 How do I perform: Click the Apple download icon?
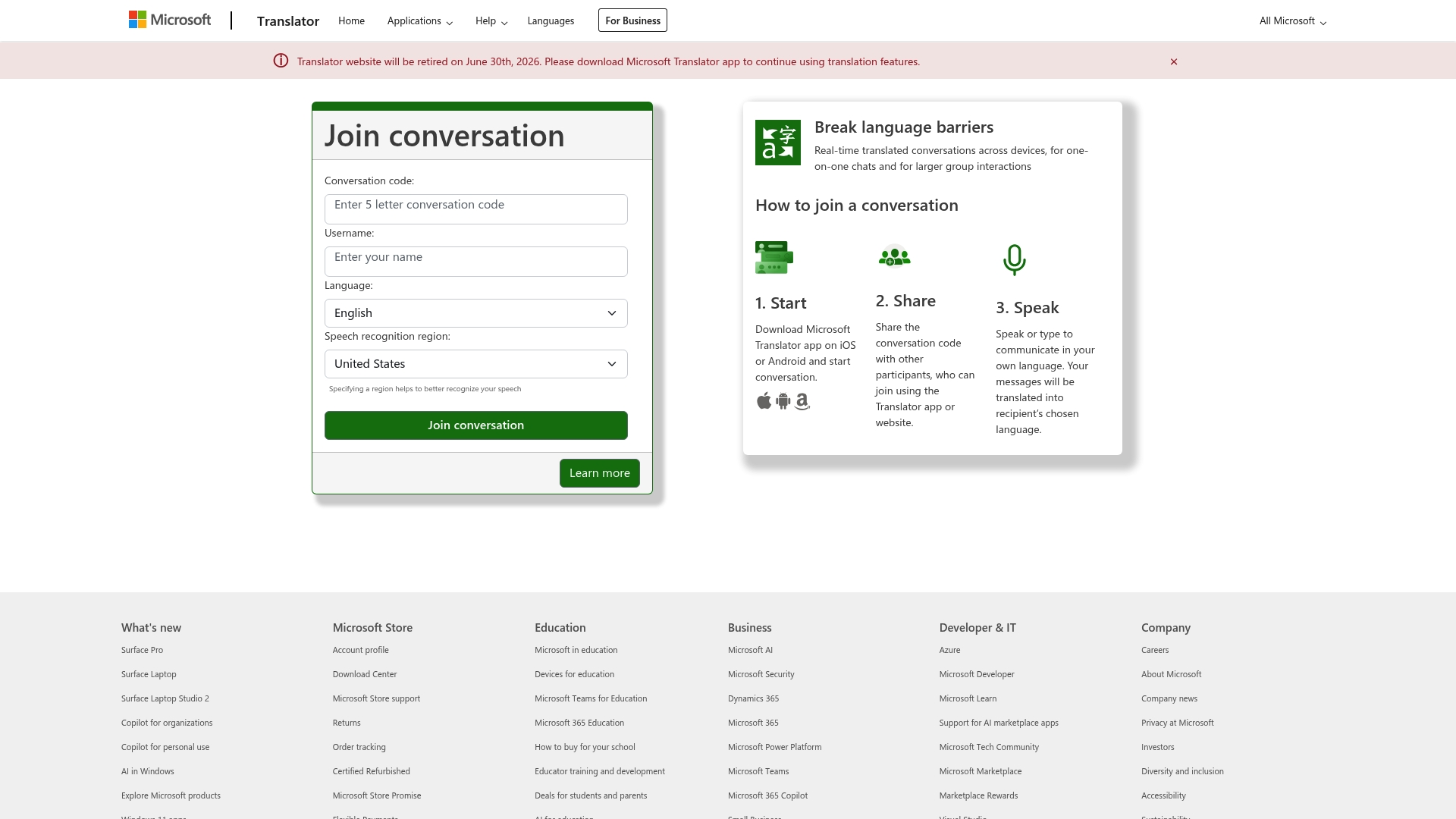pos(764,401)
